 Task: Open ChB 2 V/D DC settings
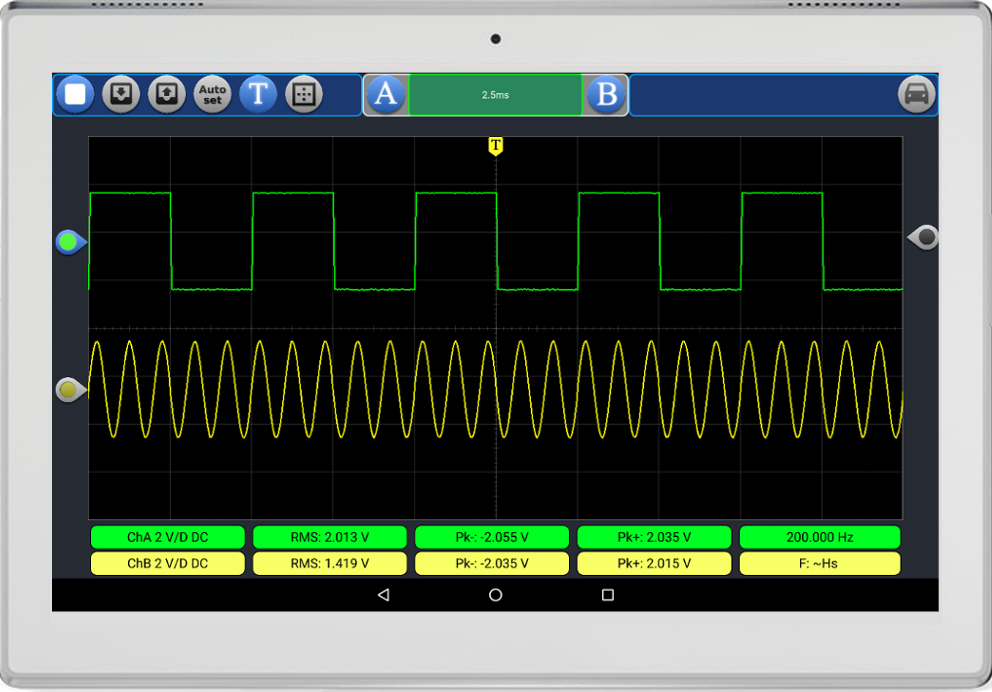[167, 564]
